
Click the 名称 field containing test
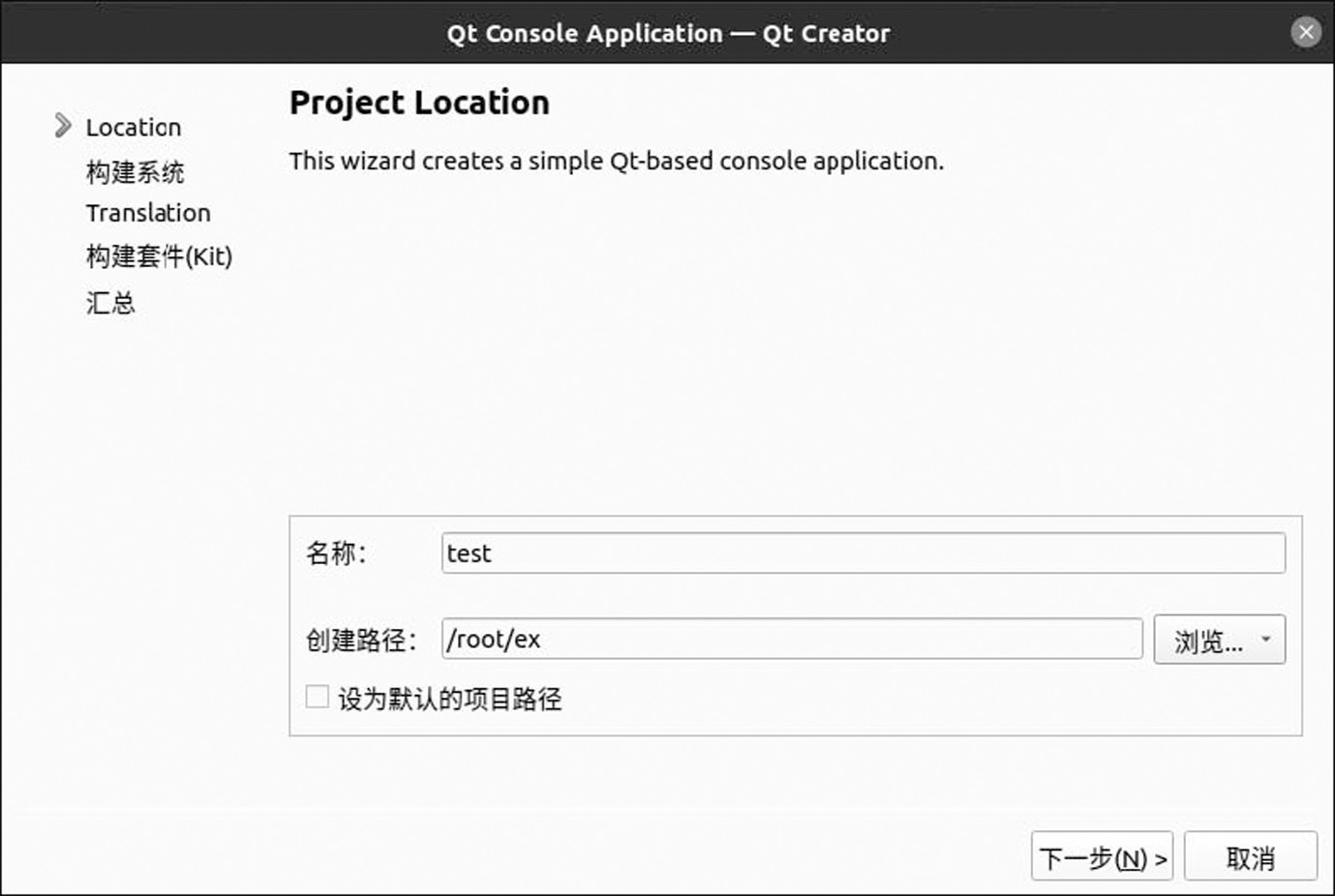pos(864,553)
